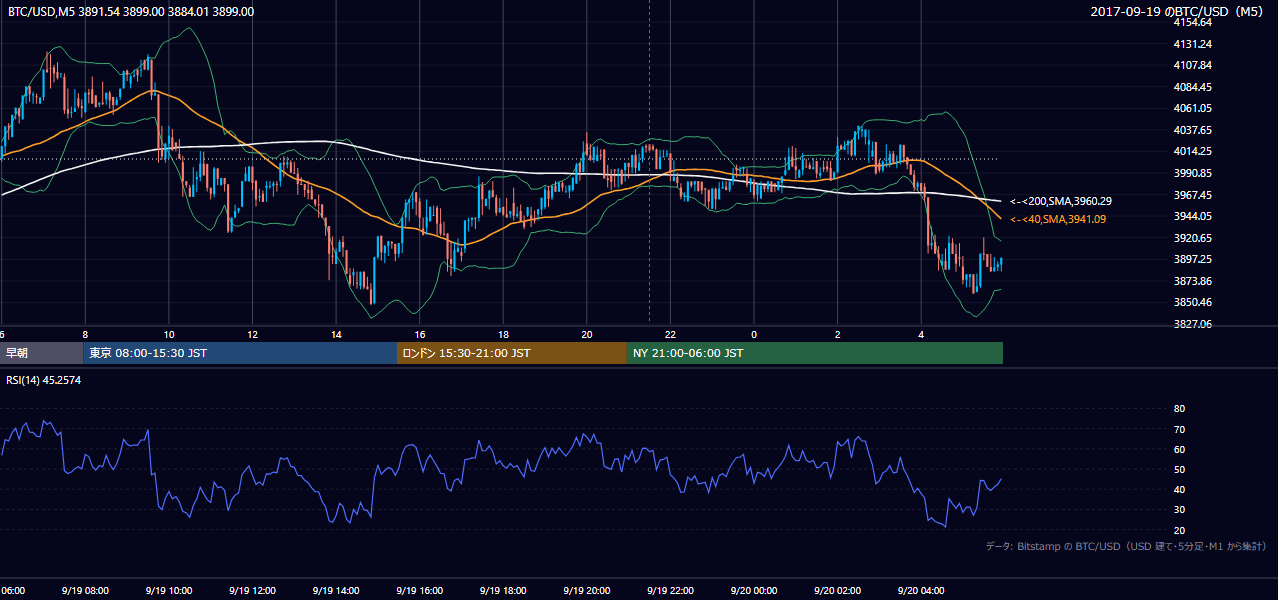Click the date label 9/19 22:00

670,591
